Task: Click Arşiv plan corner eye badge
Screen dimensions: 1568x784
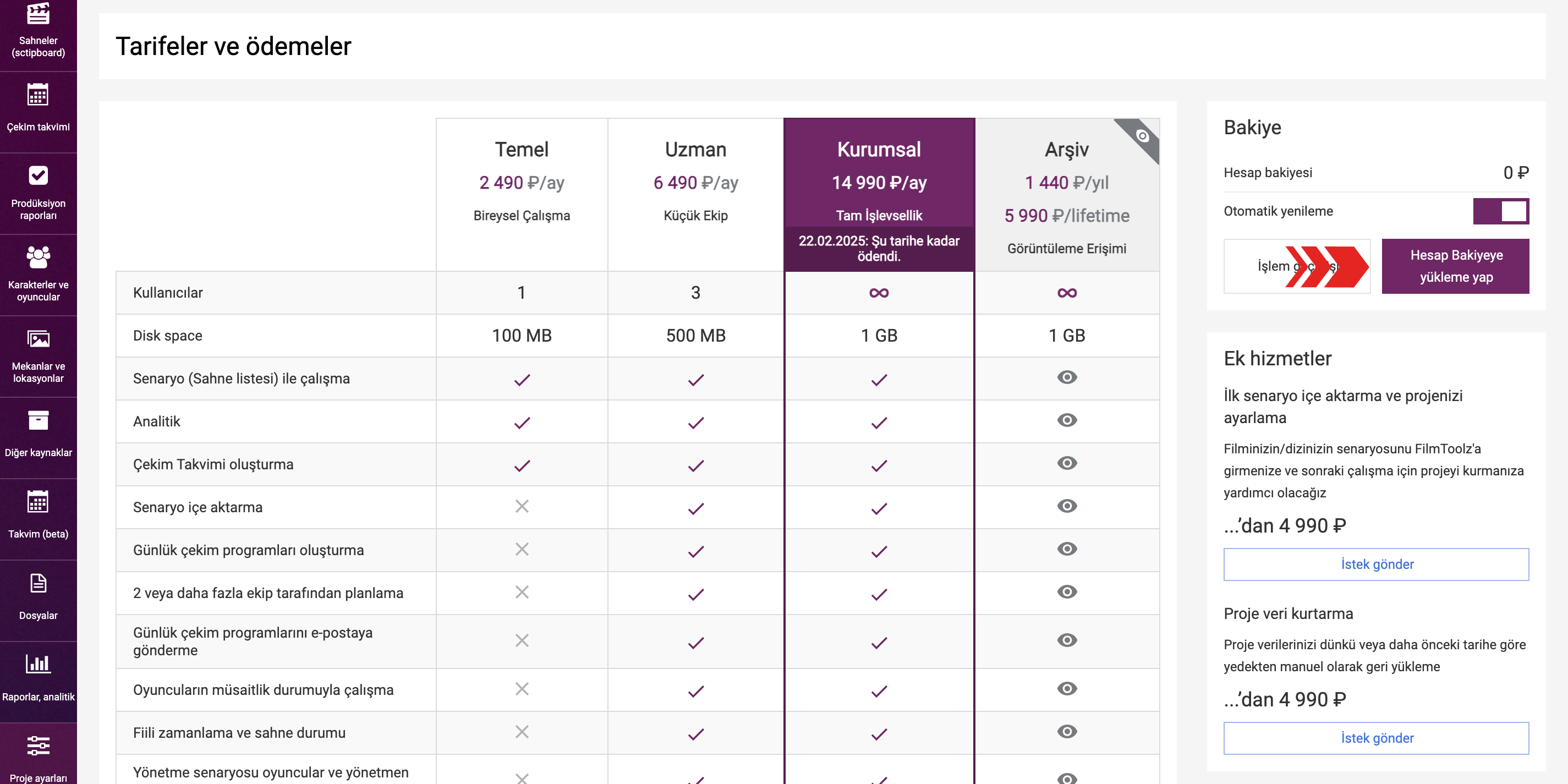Action: point(1142,136)
